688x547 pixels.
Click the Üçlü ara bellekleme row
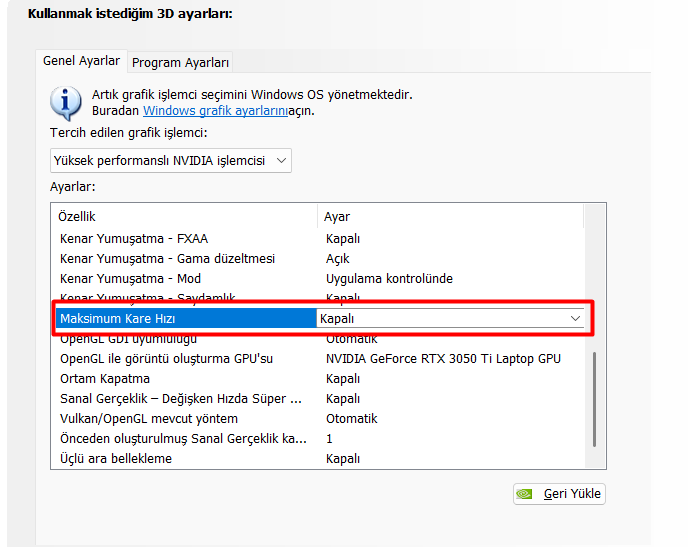pyautogui.click(x=116, y=459)
